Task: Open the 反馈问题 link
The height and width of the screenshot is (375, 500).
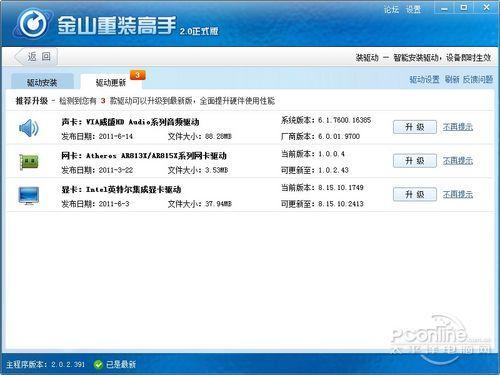Action: 478,79
